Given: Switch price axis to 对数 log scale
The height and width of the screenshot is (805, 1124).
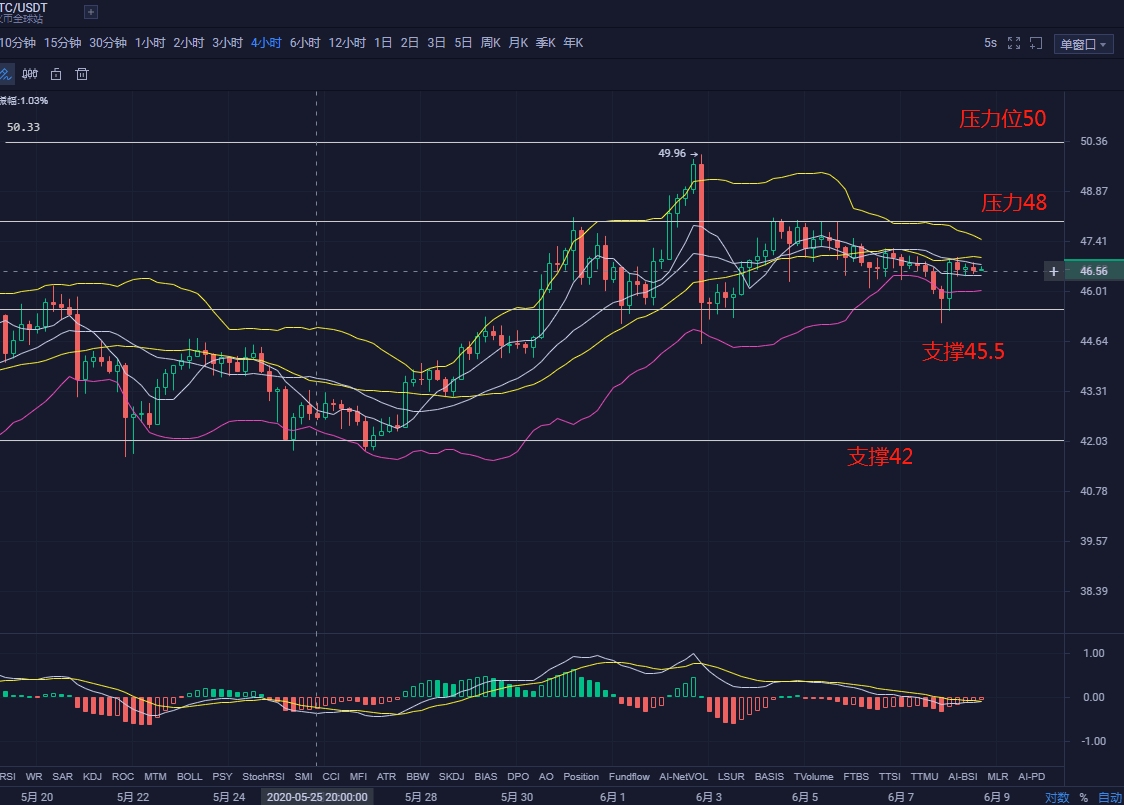Looking at the screenshot, I should (1057, 797).
